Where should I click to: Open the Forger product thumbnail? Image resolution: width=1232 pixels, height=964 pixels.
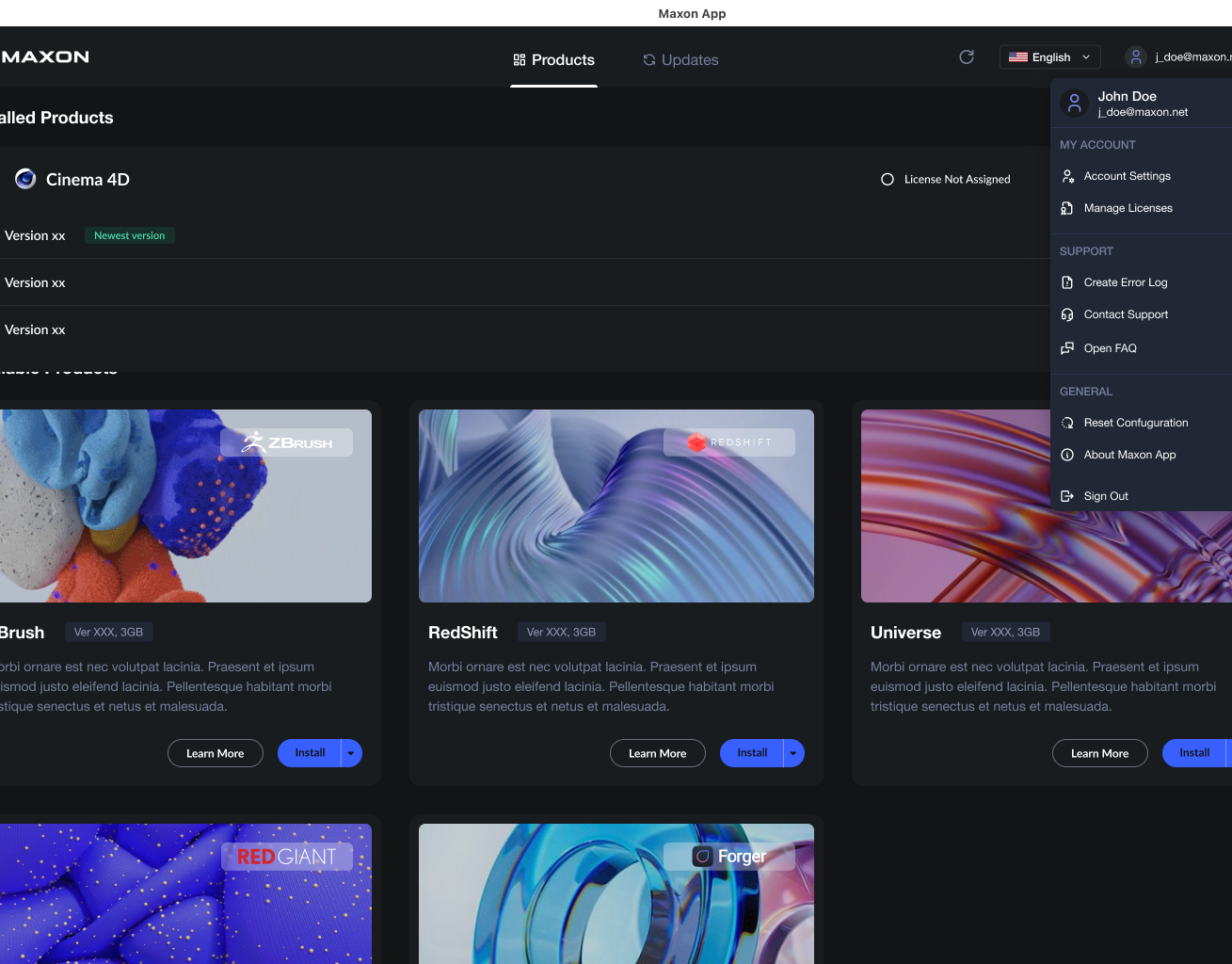616,893
